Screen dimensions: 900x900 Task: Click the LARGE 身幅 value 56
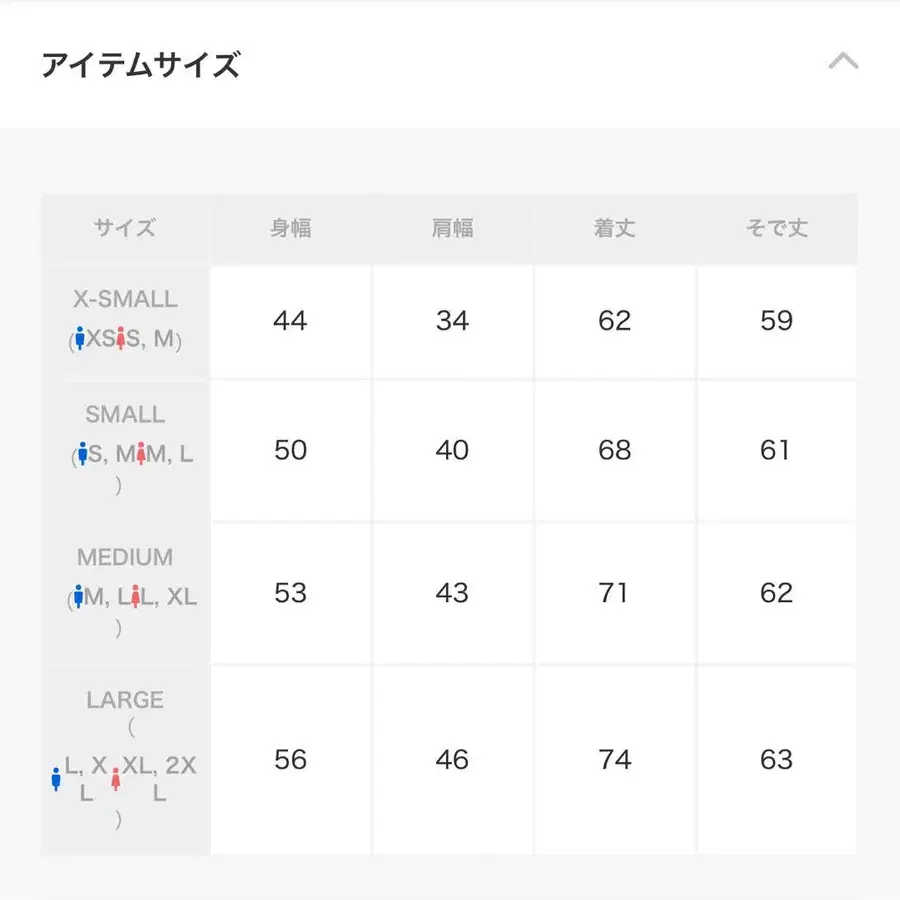pos(290,760)
